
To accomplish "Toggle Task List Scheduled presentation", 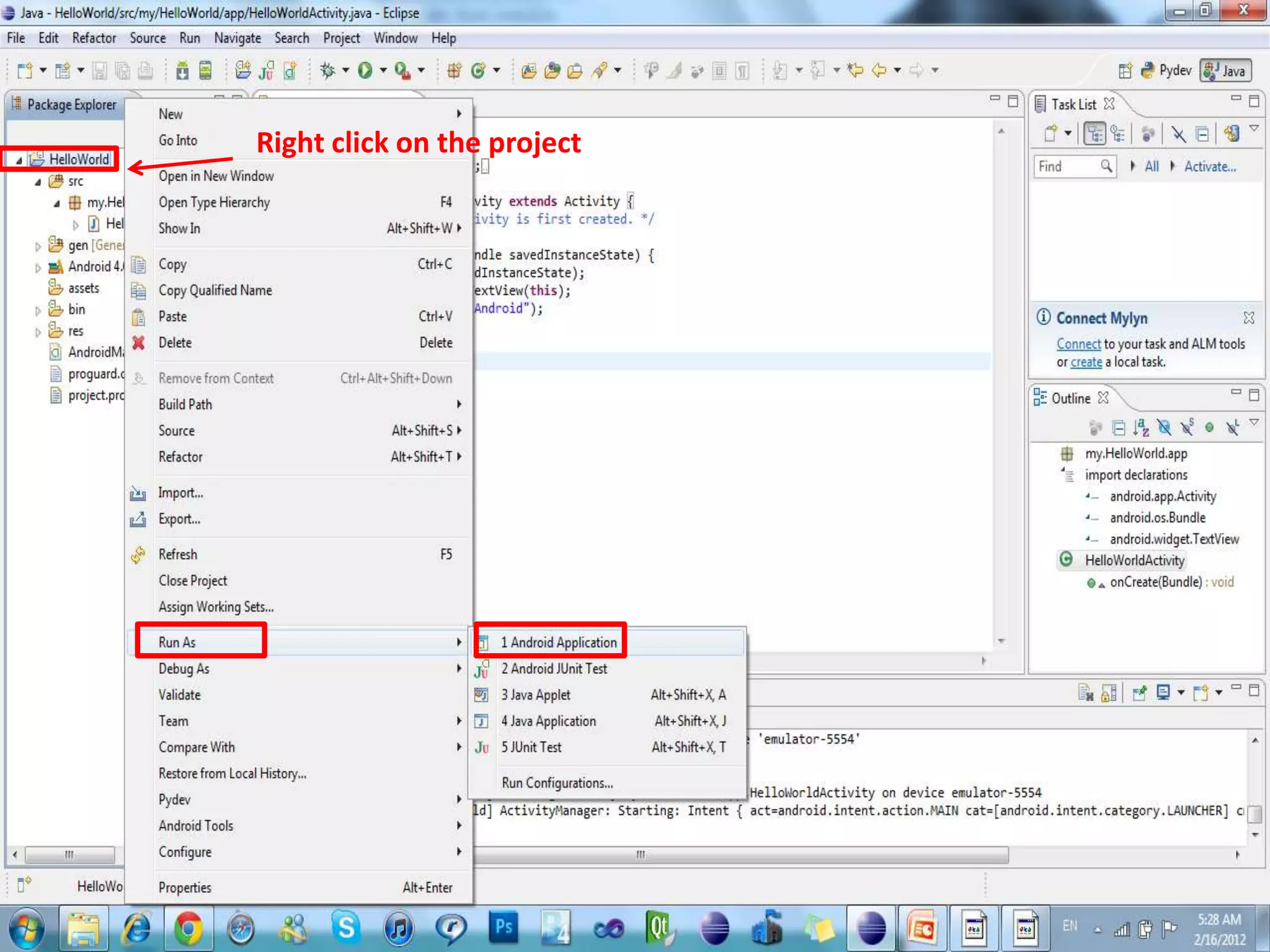I will coord(1118,133).
